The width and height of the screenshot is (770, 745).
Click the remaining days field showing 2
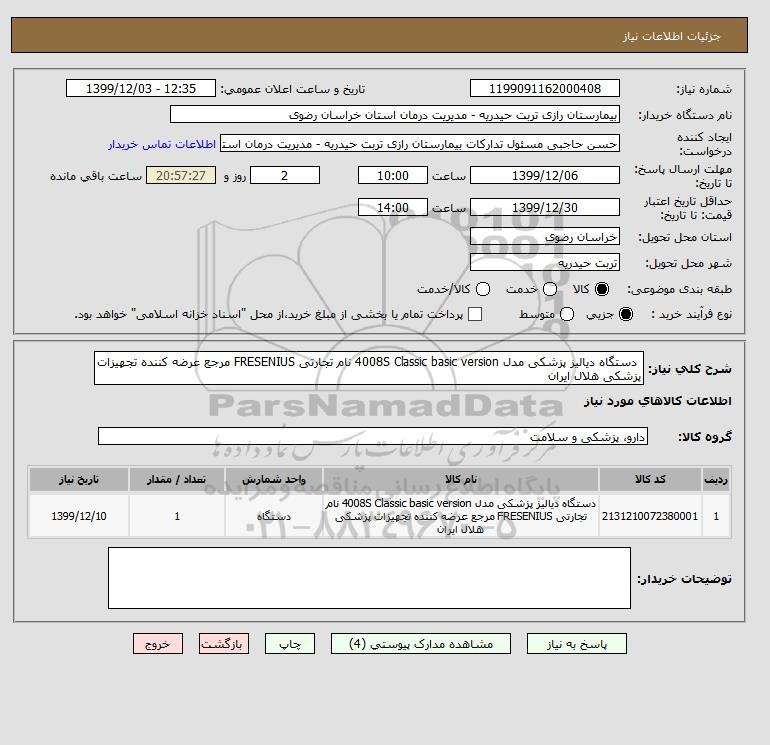click(285, 175)
